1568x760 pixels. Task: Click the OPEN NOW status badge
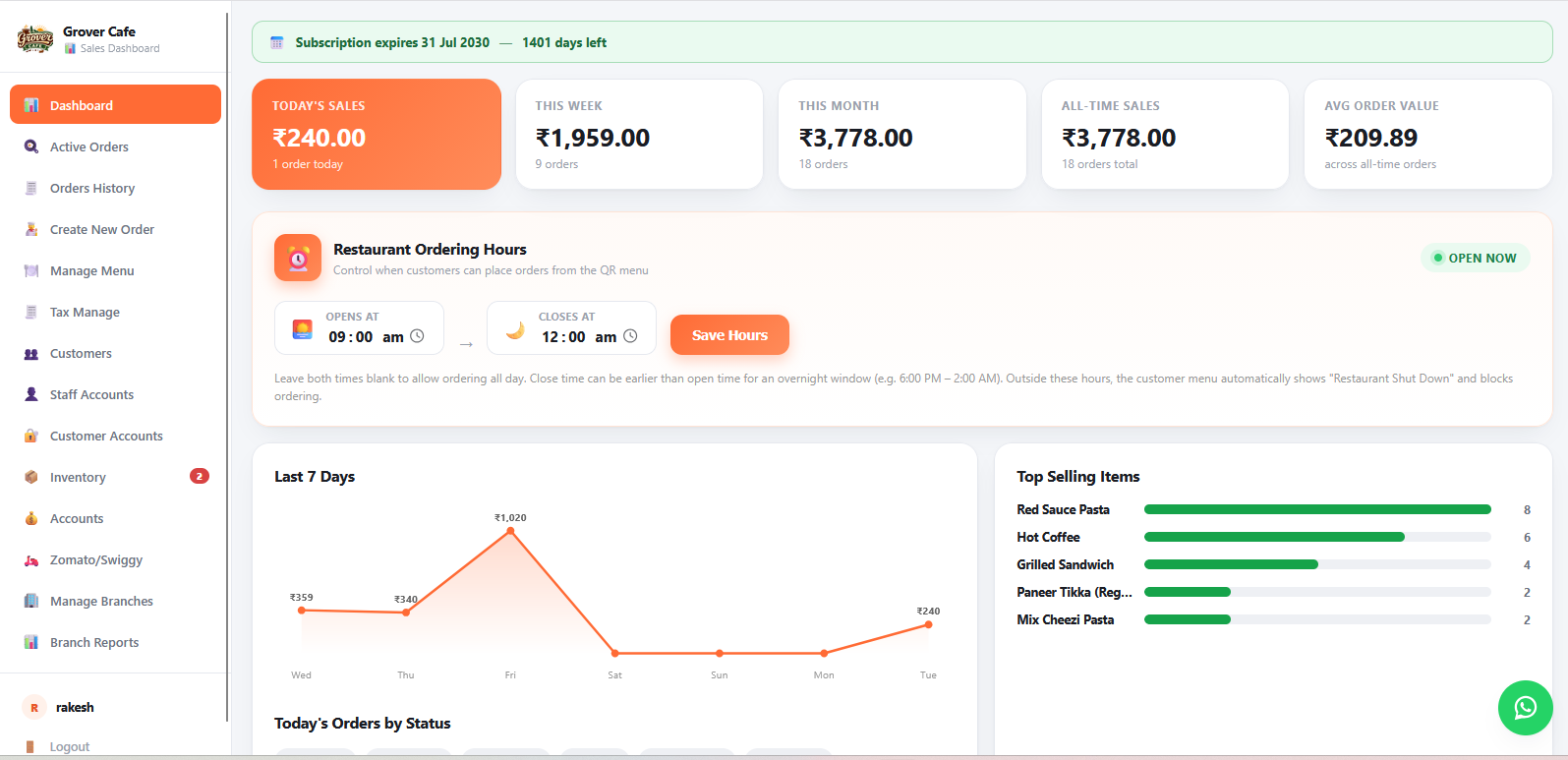pos(1475,258)
